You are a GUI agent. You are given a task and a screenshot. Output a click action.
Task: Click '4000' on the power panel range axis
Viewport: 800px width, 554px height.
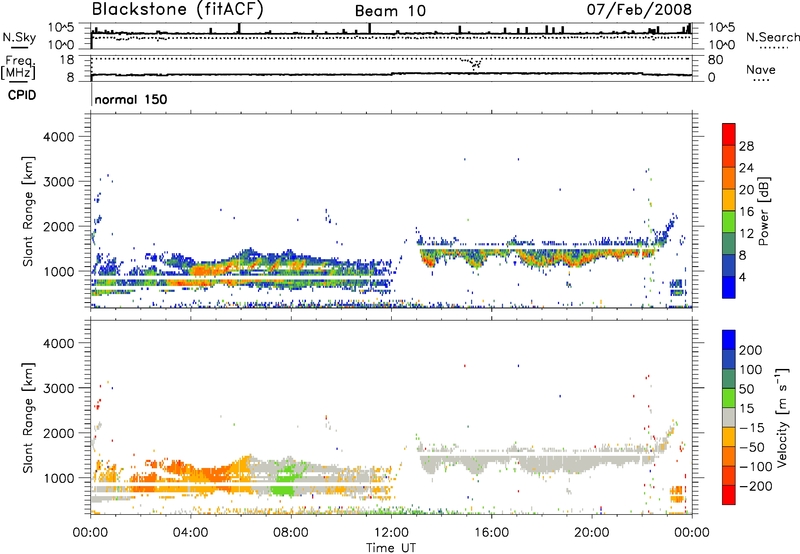[59, 137]
